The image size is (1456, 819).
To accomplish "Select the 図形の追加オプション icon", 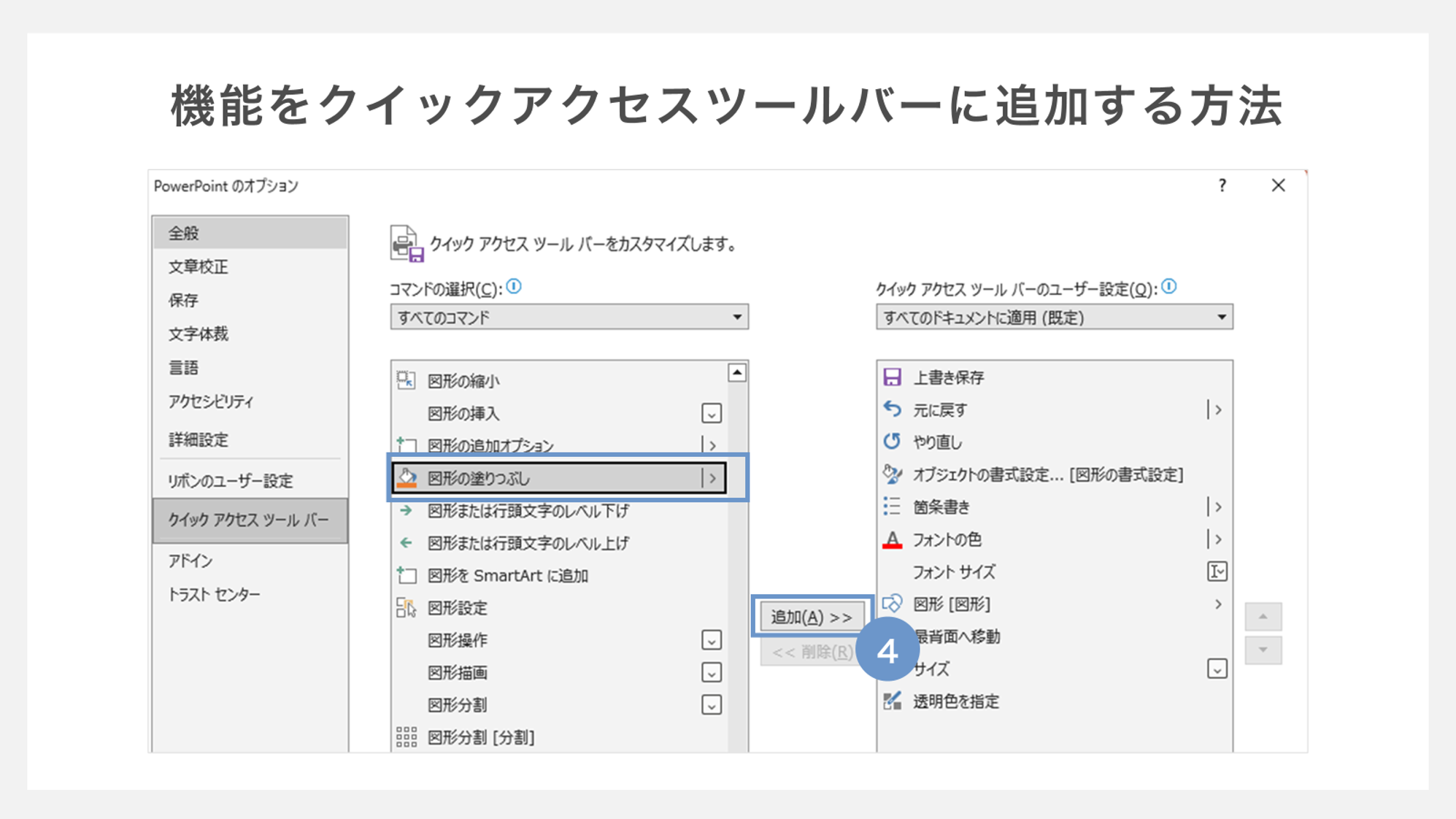I will (406, 445).
